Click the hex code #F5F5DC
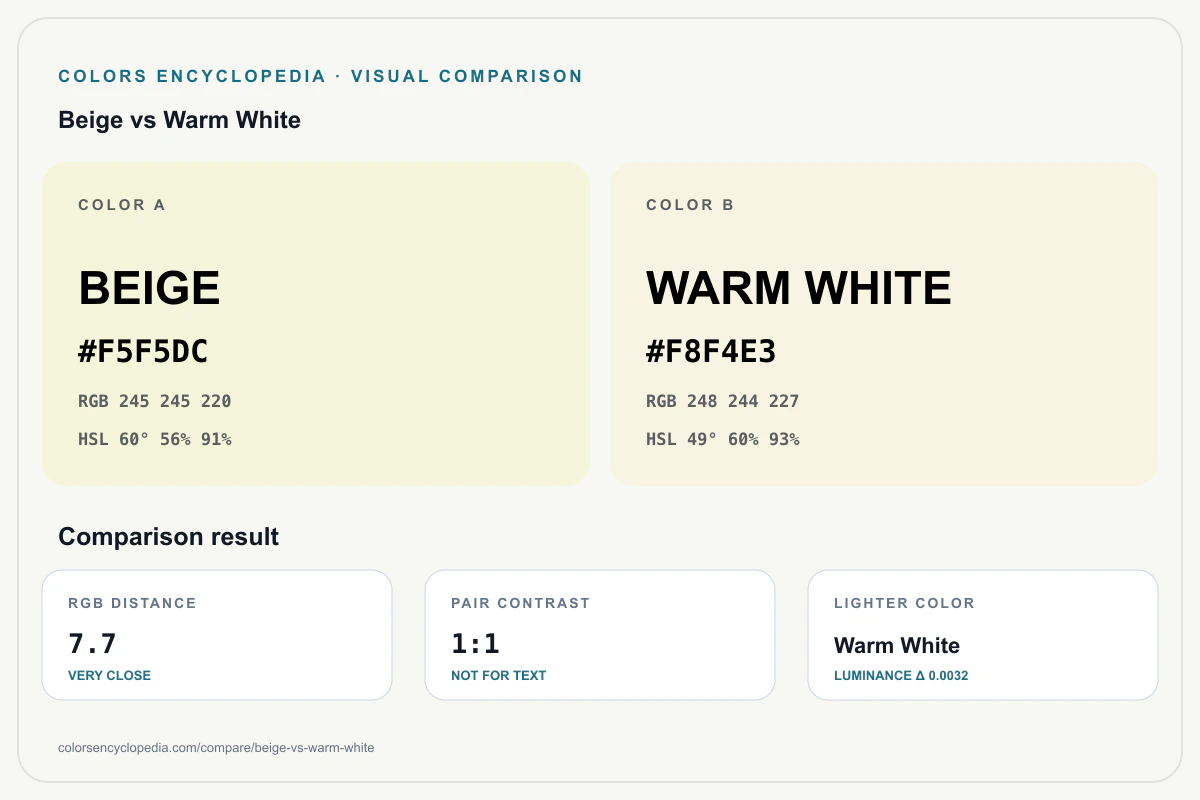Viewport: 1200px width, 800px height. 143,352
